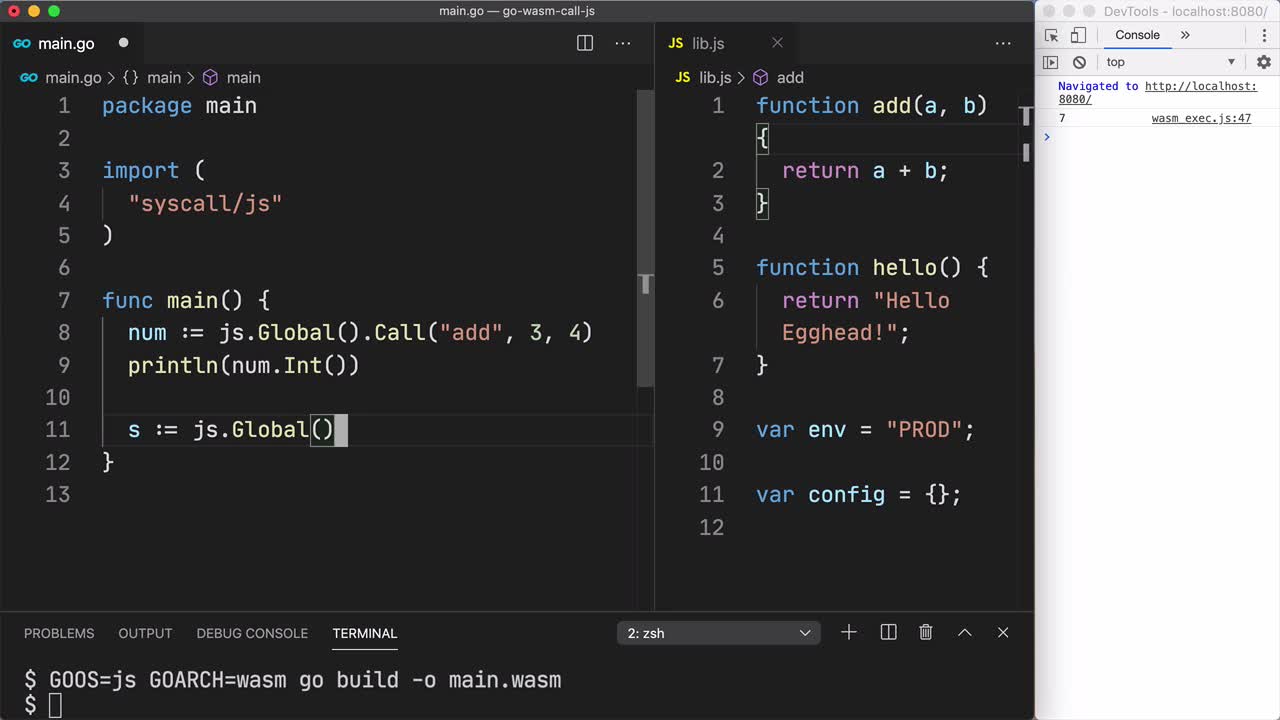Create a new terminal with plus icon
The image size is (1280, 720).
[849, 632]
